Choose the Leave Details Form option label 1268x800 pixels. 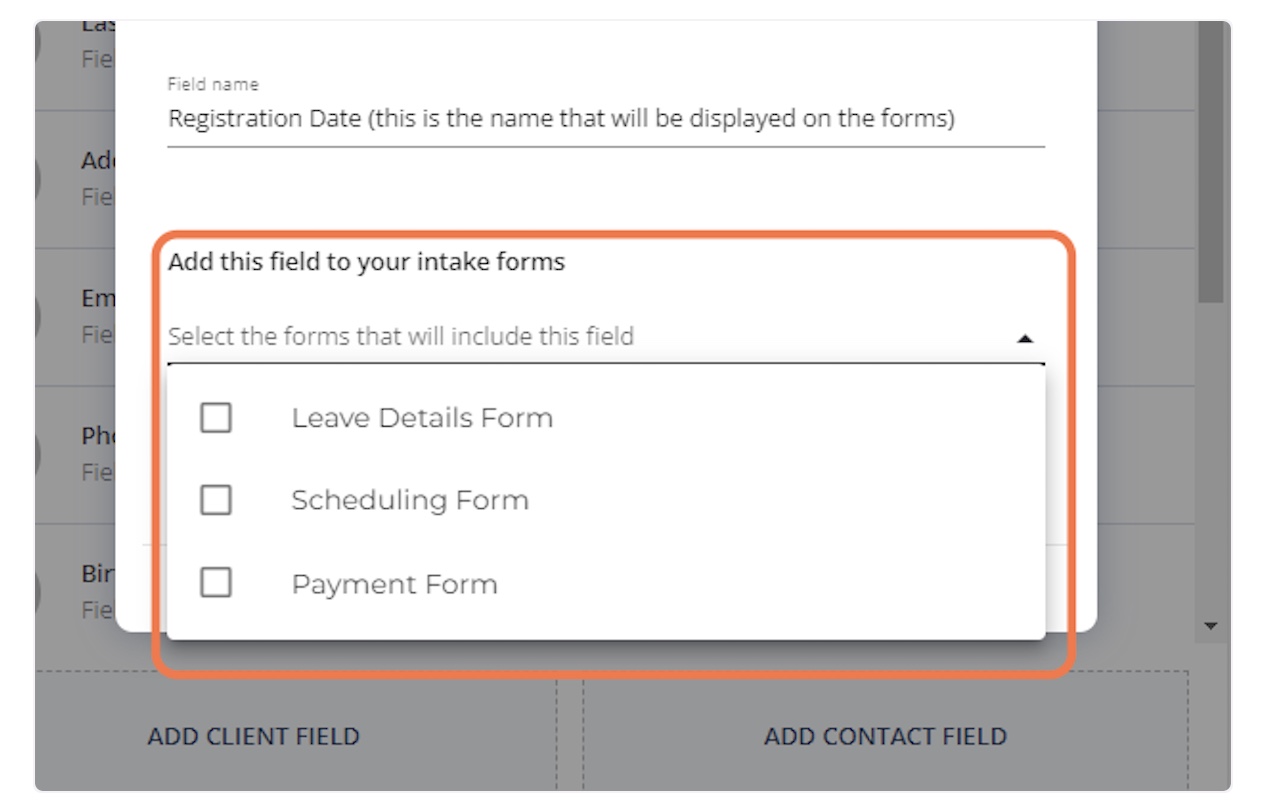422,418
